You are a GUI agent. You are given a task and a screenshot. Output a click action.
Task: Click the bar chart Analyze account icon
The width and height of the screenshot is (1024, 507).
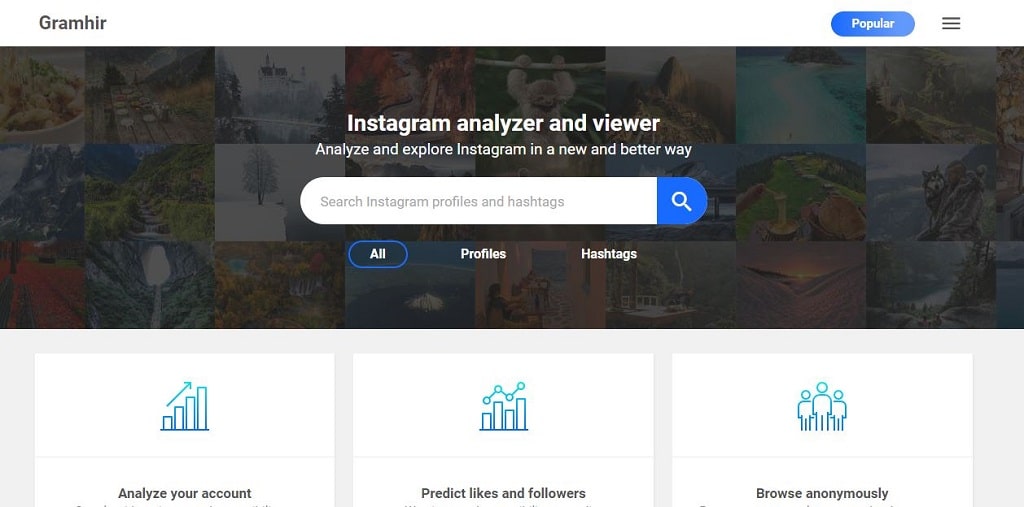pyautogui.click(x=185, y=406)
